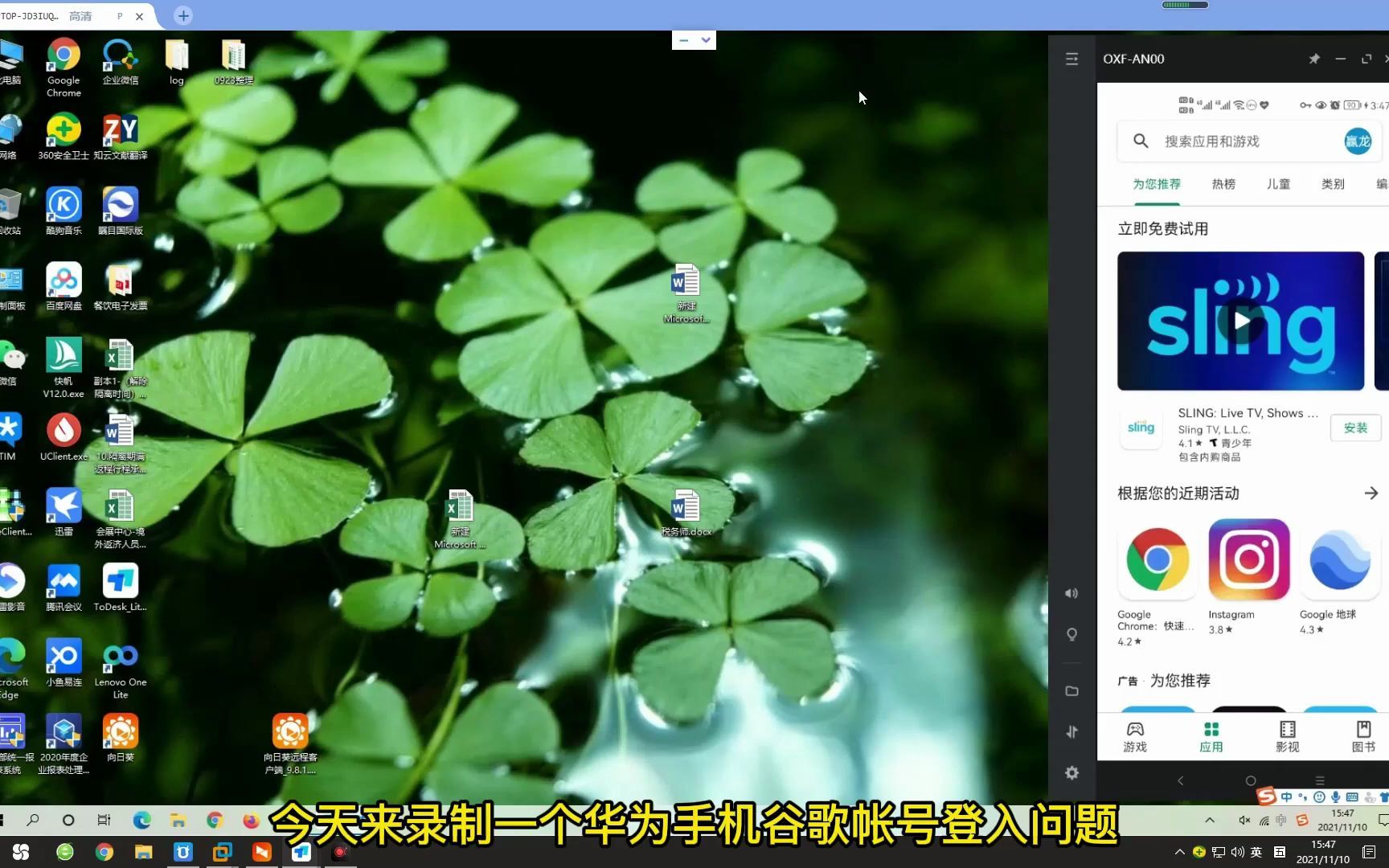Open 小鱼易连 desktop icon
This screenshot has width=1389, height=868.
[64, 663]
